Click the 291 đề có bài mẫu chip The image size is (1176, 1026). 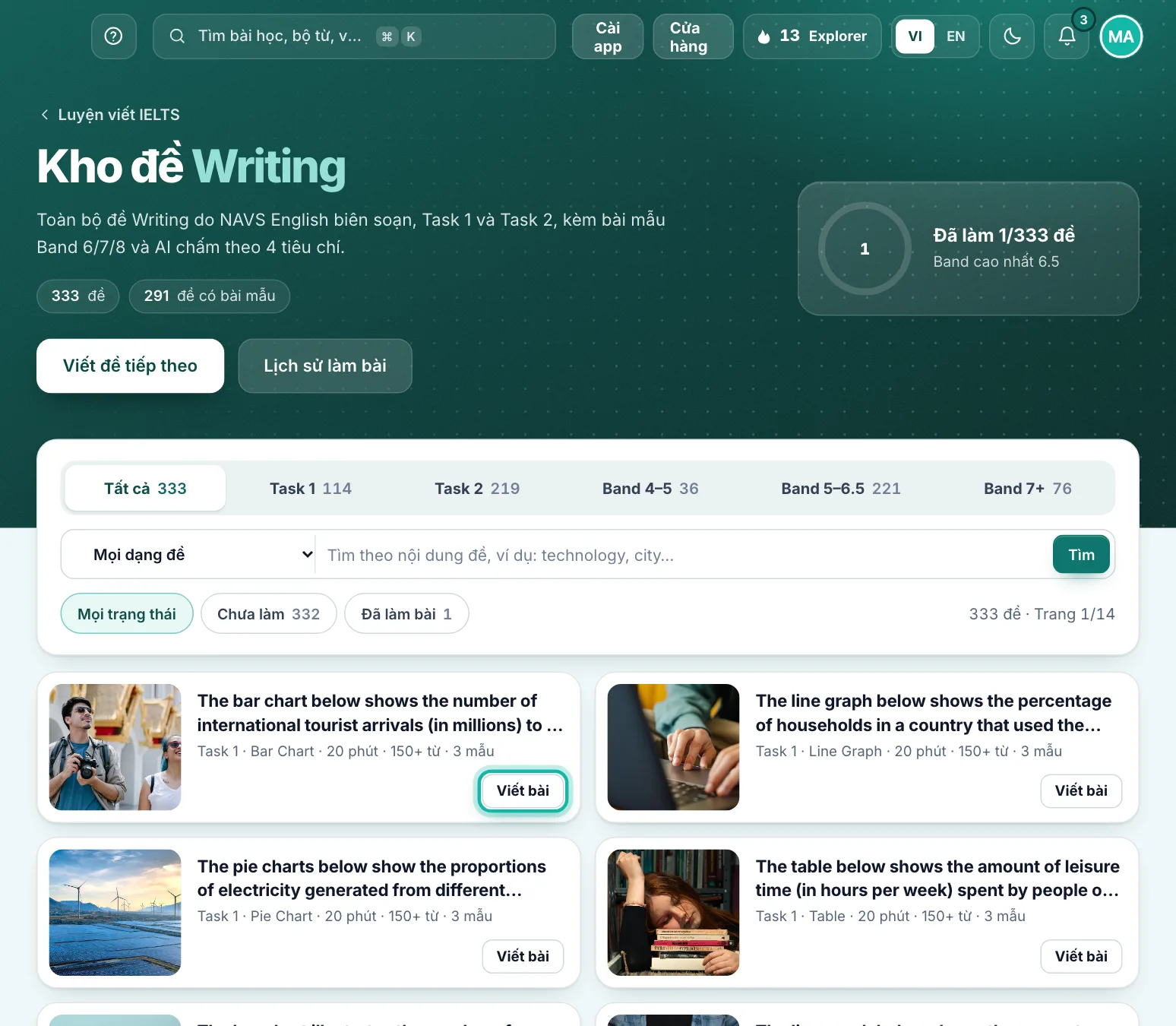point(210,296)
